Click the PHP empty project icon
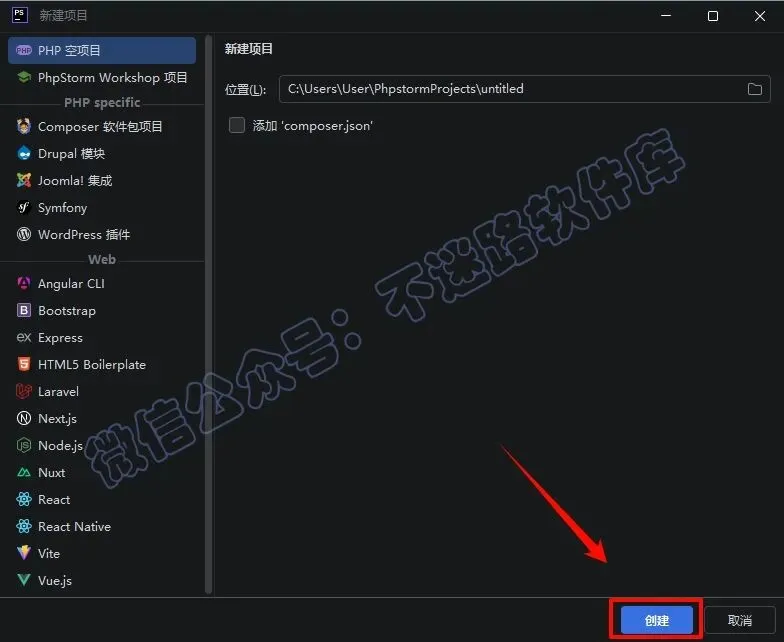Screen dimensions: 784x642 click(x=24, y=50)
